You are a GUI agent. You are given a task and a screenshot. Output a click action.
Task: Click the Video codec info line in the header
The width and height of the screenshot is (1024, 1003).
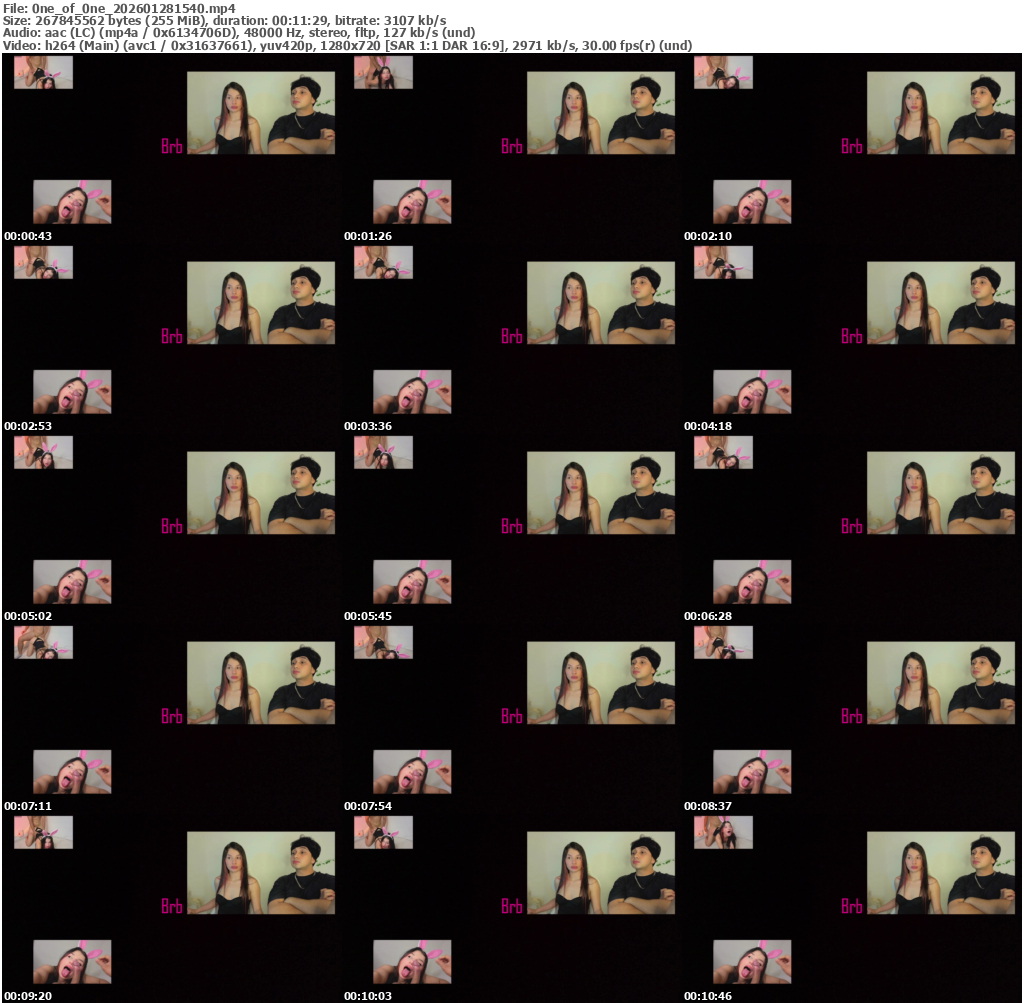348,45
